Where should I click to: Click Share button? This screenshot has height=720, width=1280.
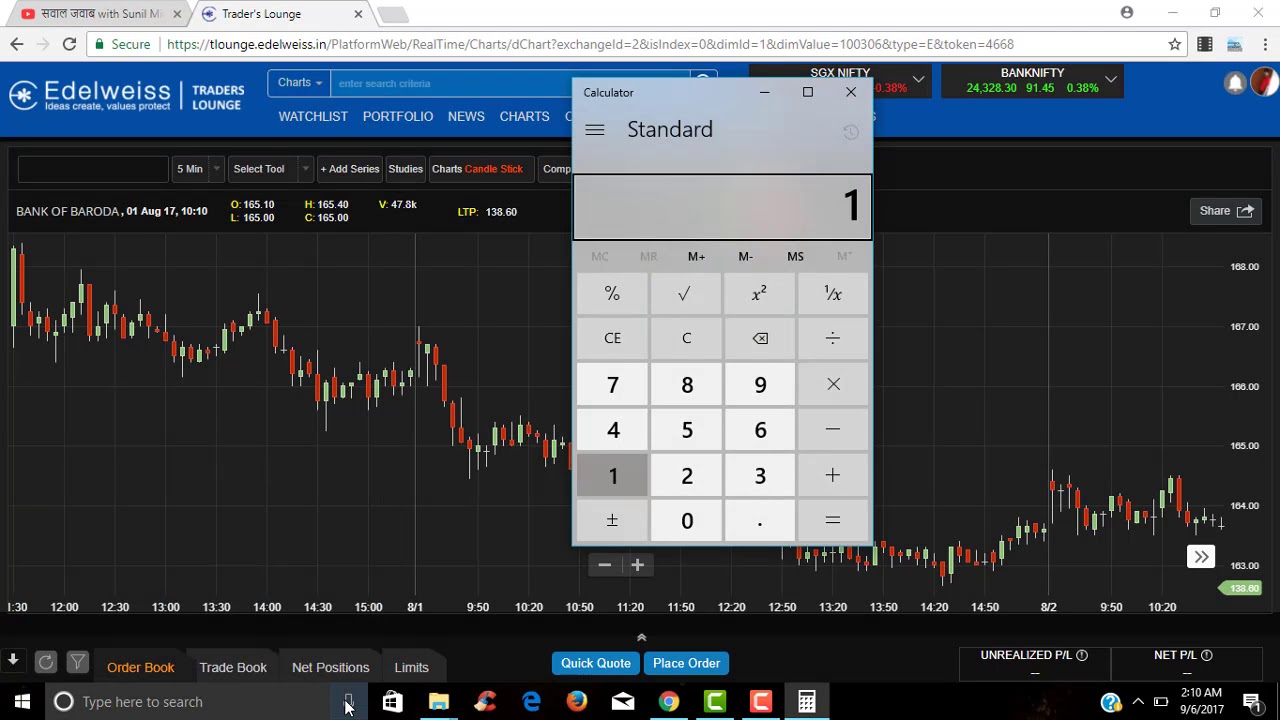pos(1226,211)
